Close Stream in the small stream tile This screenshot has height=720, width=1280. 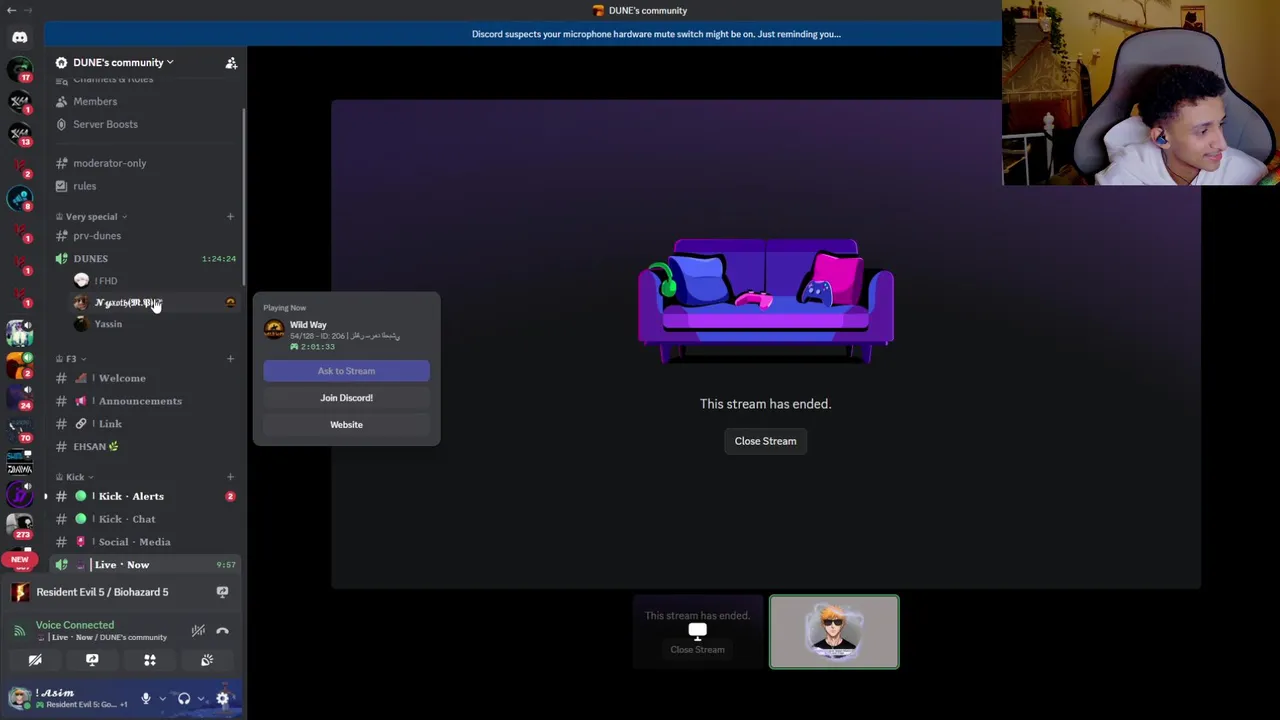pyautogui.click(x=697, y=650)
